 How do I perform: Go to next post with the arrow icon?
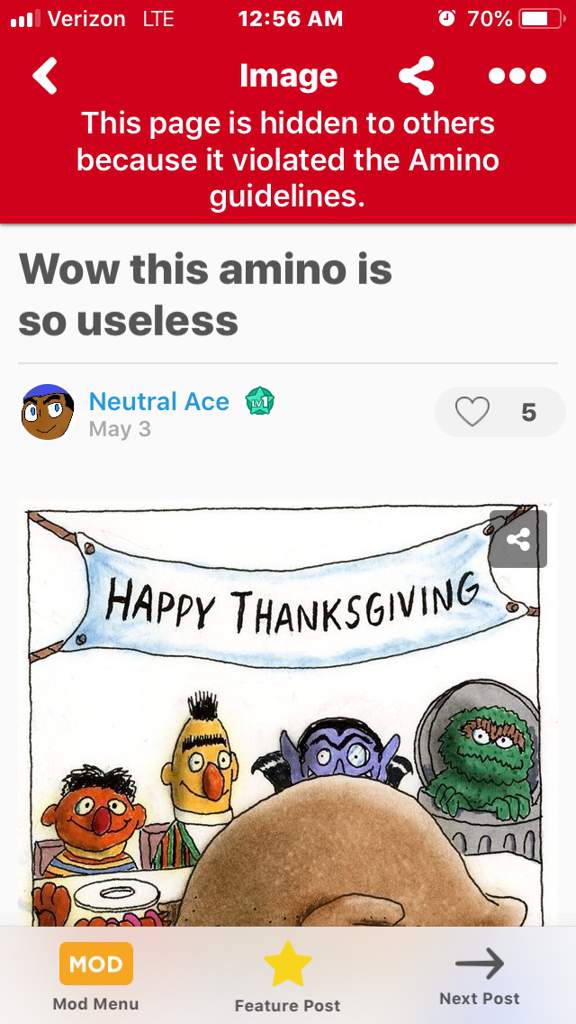pos(479,963)
